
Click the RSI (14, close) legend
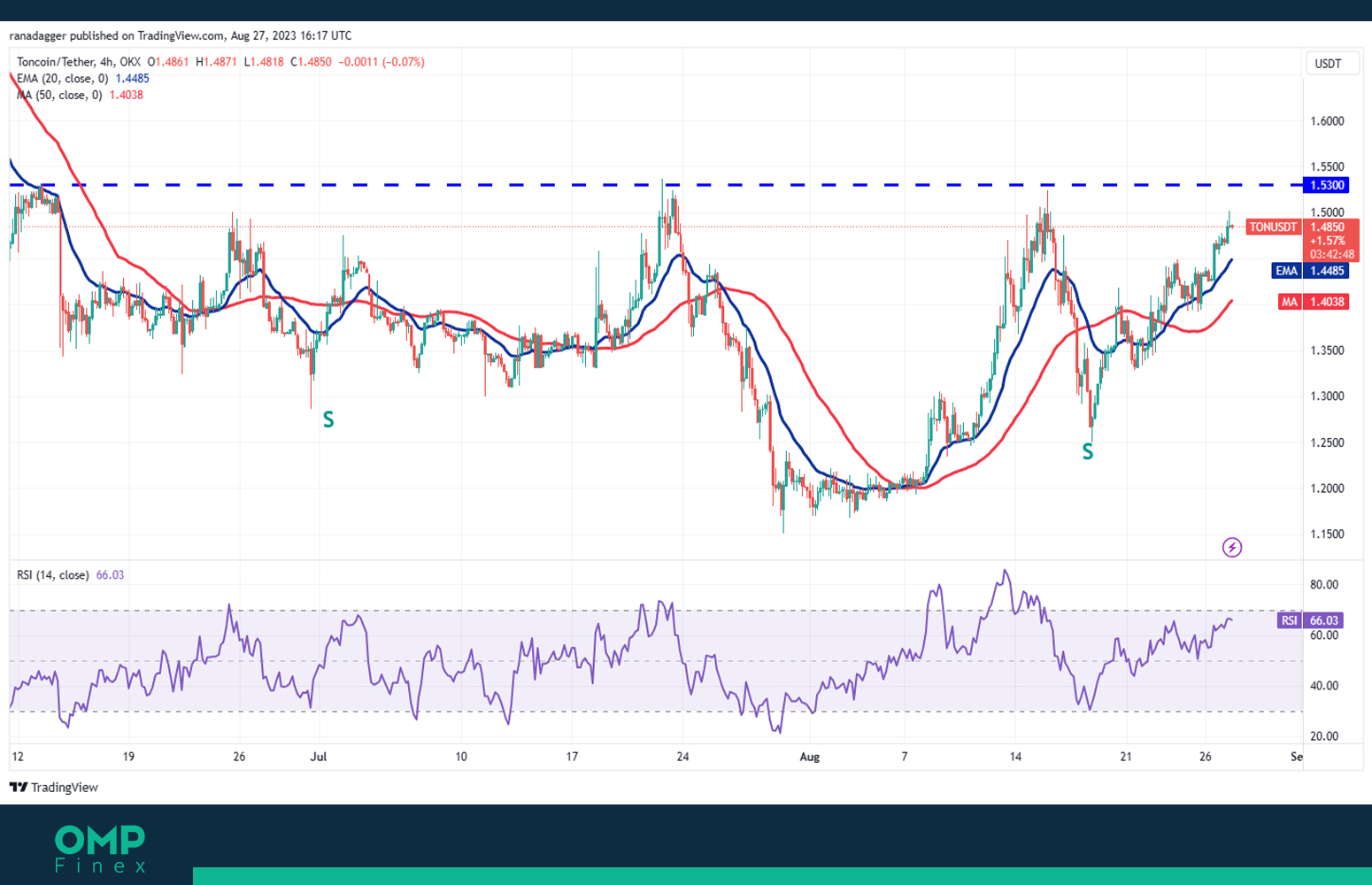(x=53, y=574)
